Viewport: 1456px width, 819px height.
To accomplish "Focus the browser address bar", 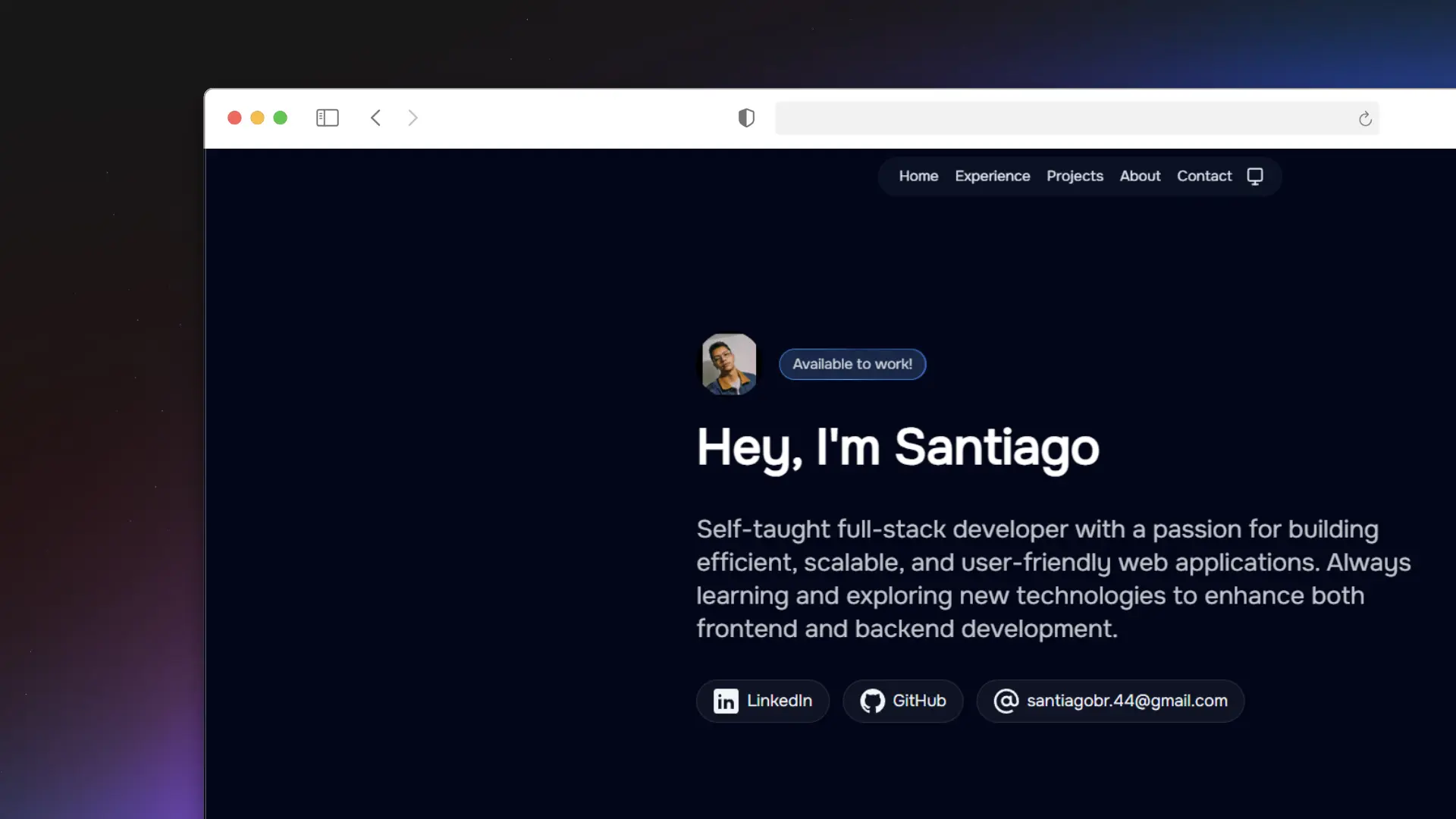I will [1062, 118].
